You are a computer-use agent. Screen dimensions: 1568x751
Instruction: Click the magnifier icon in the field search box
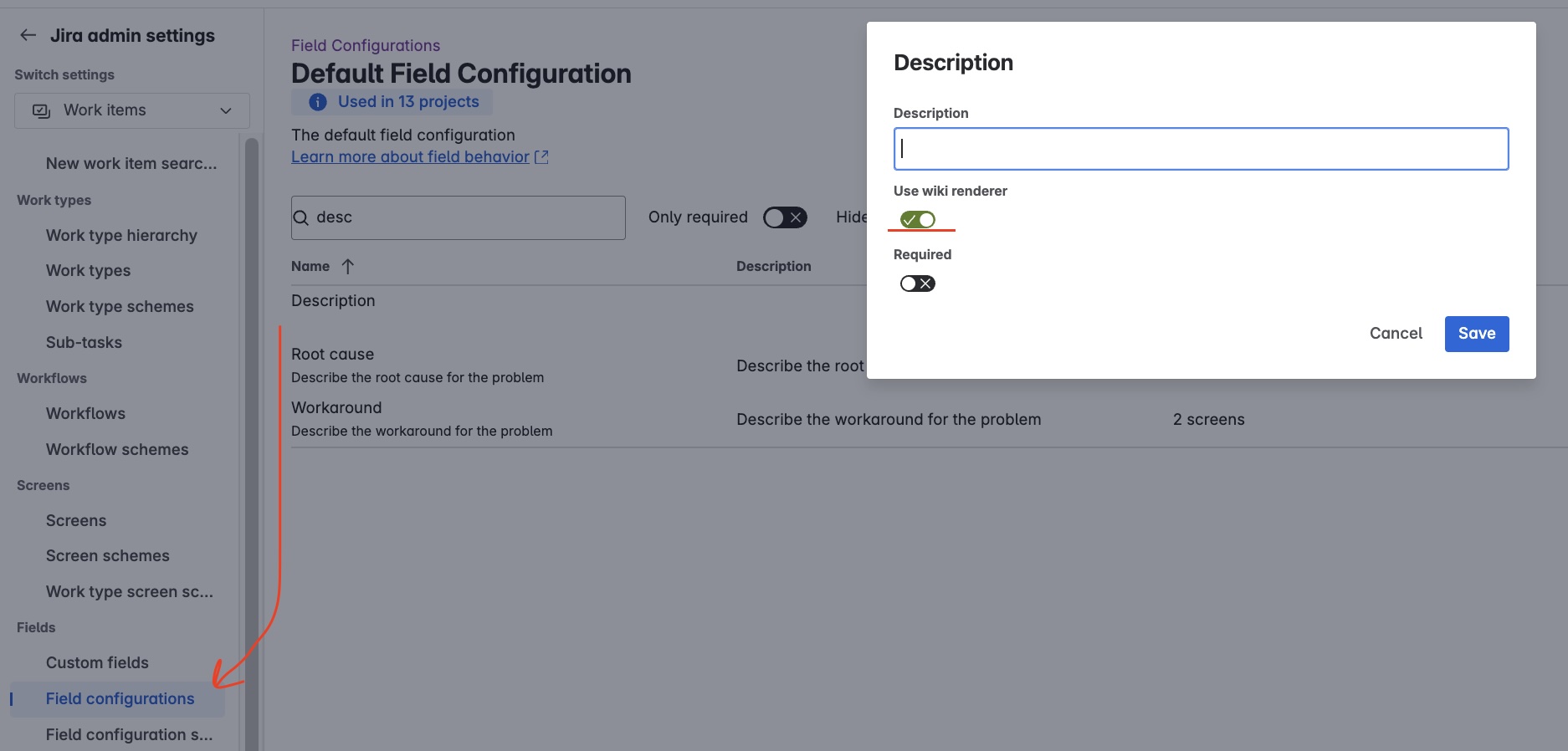tap(301, 217)
